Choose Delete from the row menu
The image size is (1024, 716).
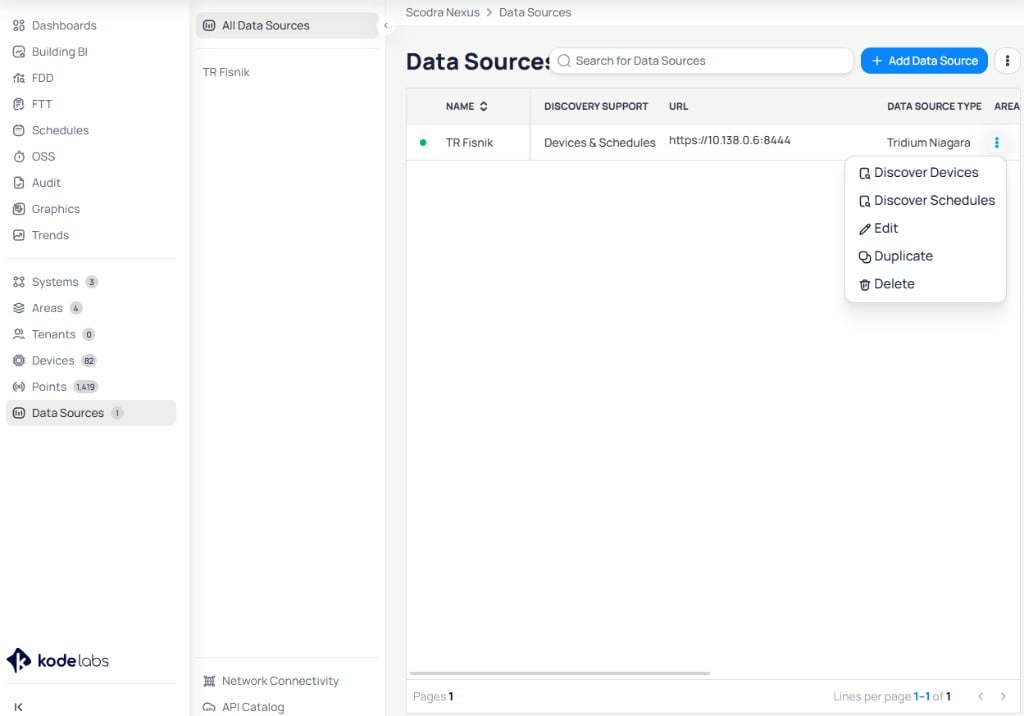[925, 284]
